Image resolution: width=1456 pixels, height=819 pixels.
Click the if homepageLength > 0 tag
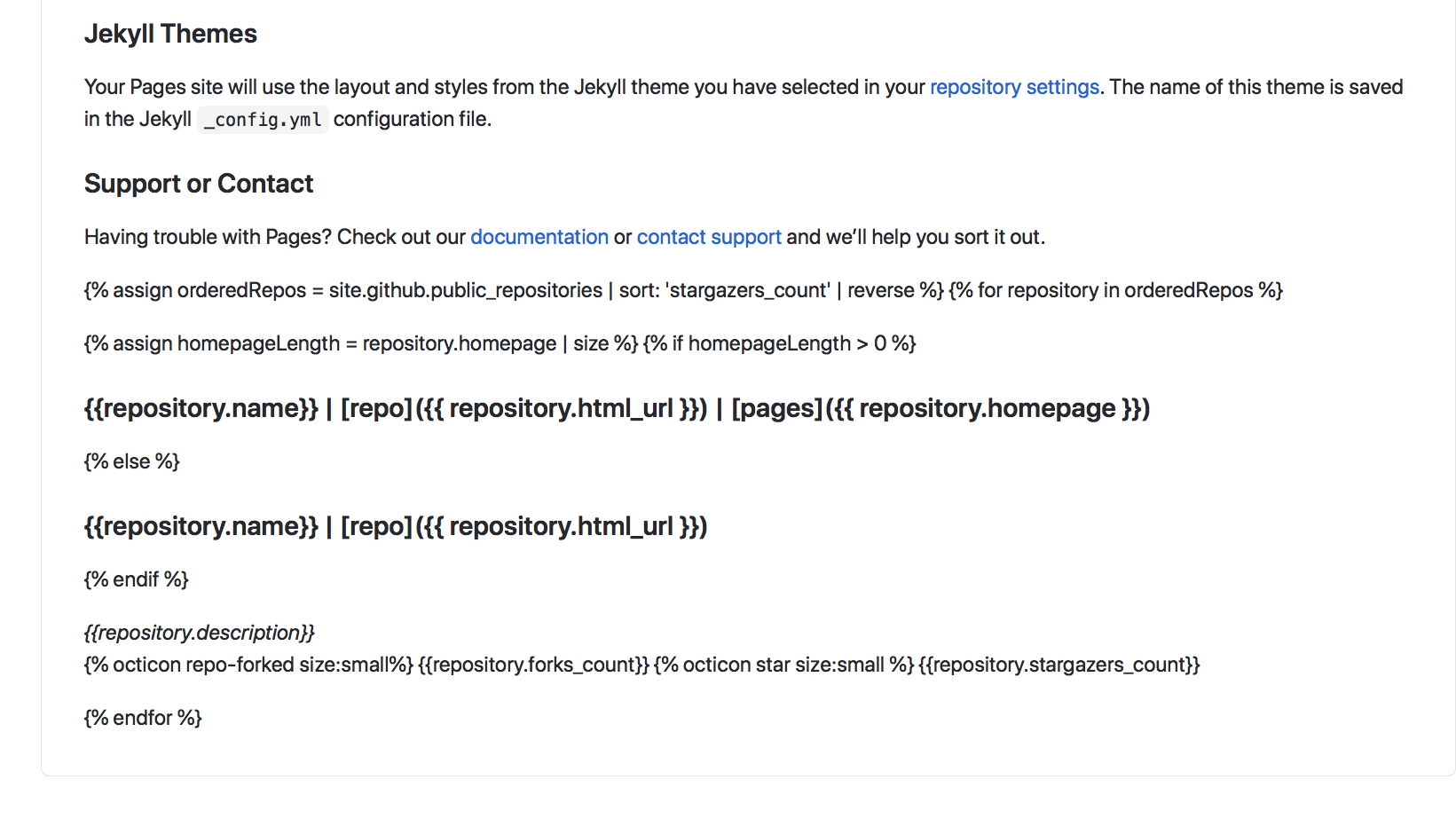click(x=780, y=343)
